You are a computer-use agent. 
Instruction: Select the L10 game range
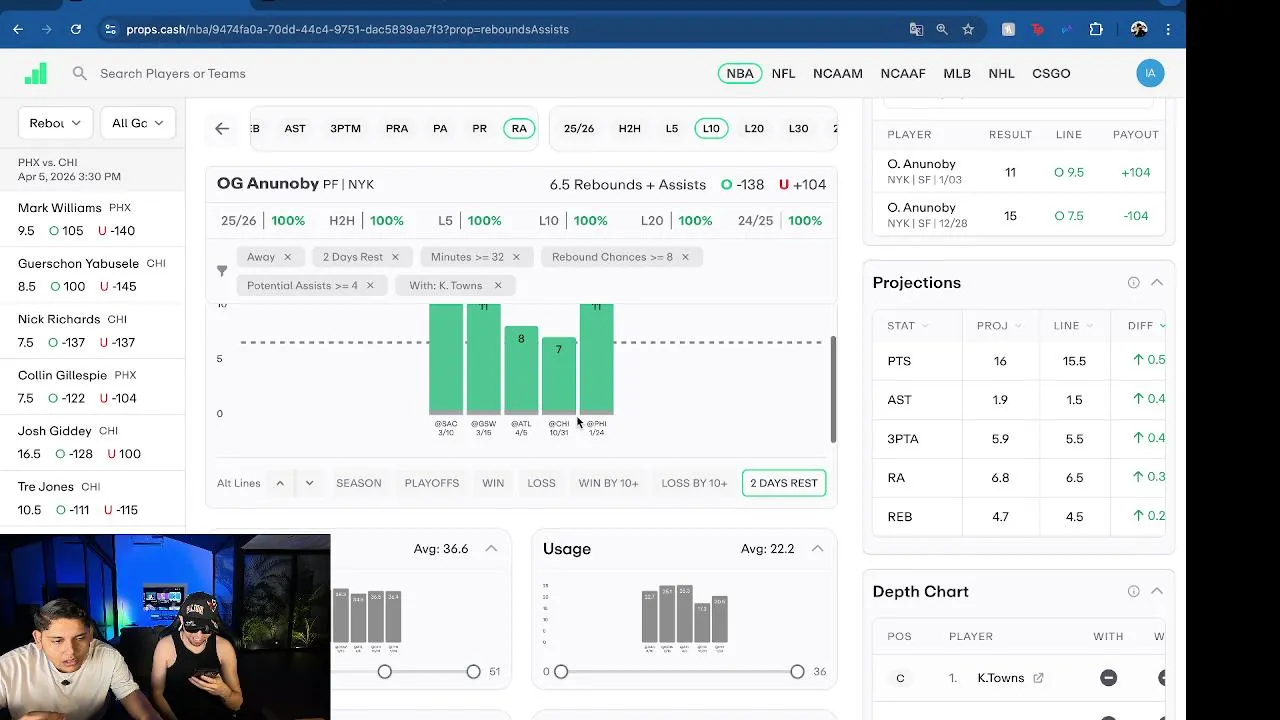tap(711, 128)
